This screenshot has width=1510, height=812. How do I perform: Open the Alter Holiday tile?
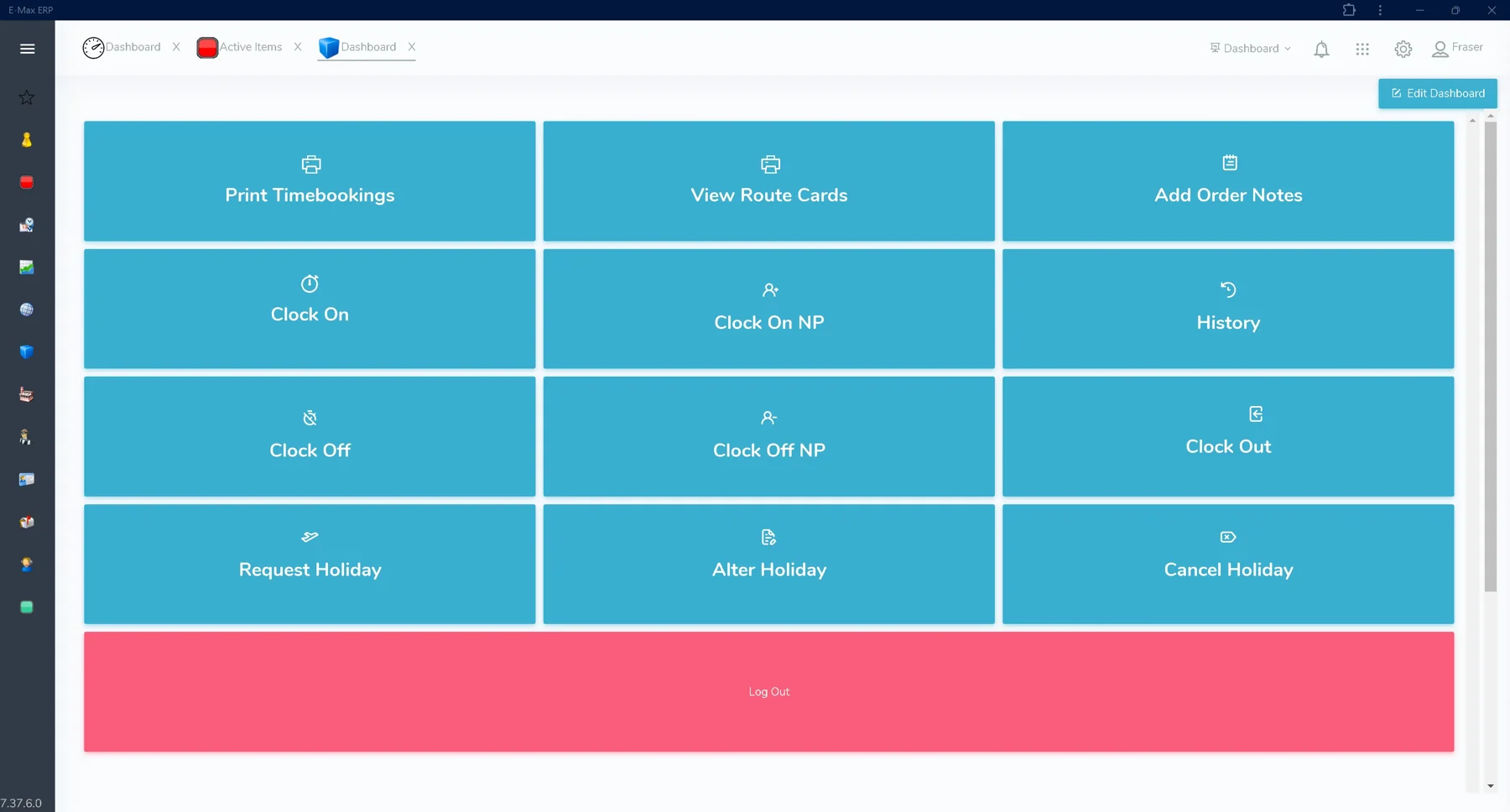click(769, 564)
